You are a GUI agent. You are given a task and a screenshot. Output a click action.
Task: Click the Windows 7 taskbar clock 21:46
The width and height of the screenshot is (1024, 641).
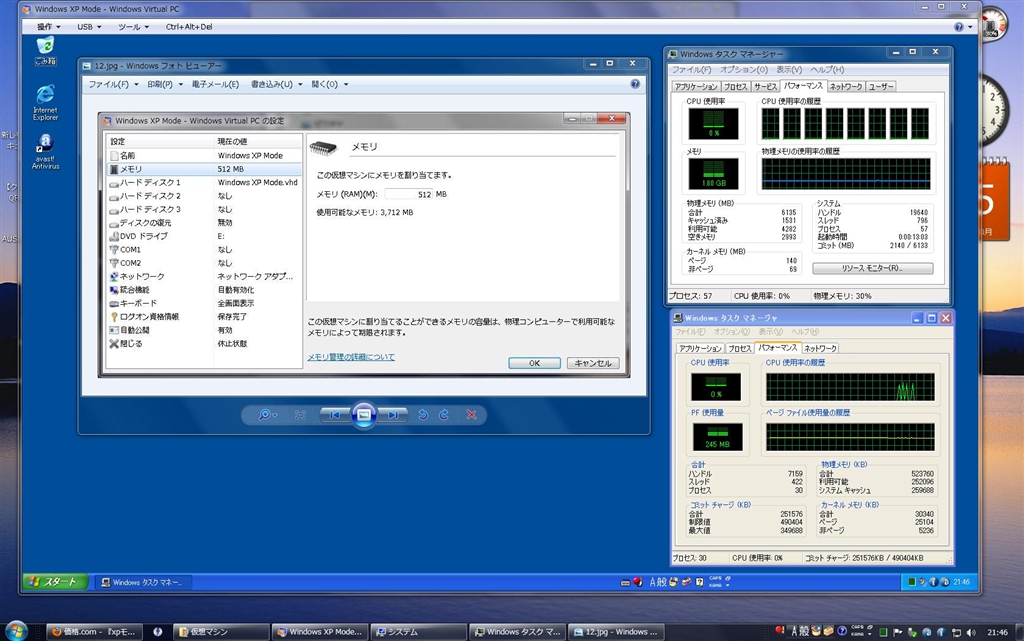tap(997, 632)
